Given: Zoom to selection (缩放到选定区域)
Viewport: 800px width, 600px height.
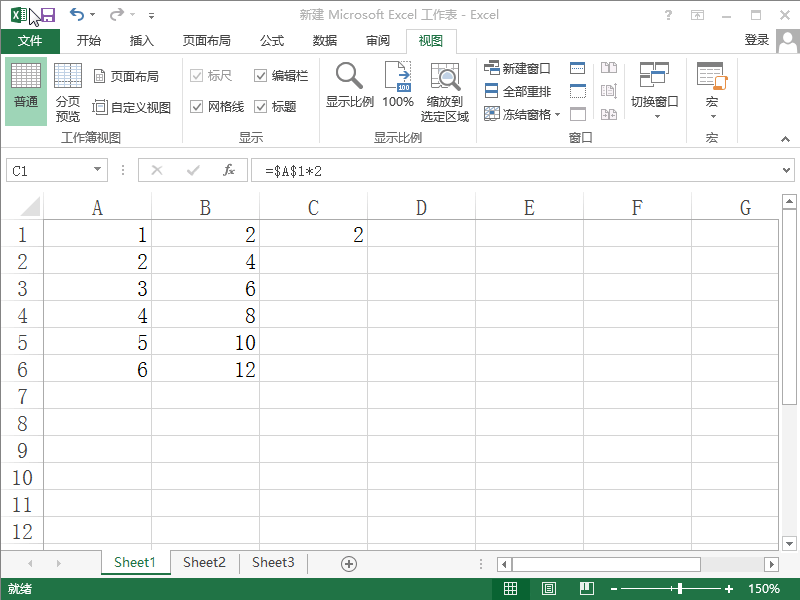Looking at the screenshot, I should pyautogui.click(x=445, y=92).
